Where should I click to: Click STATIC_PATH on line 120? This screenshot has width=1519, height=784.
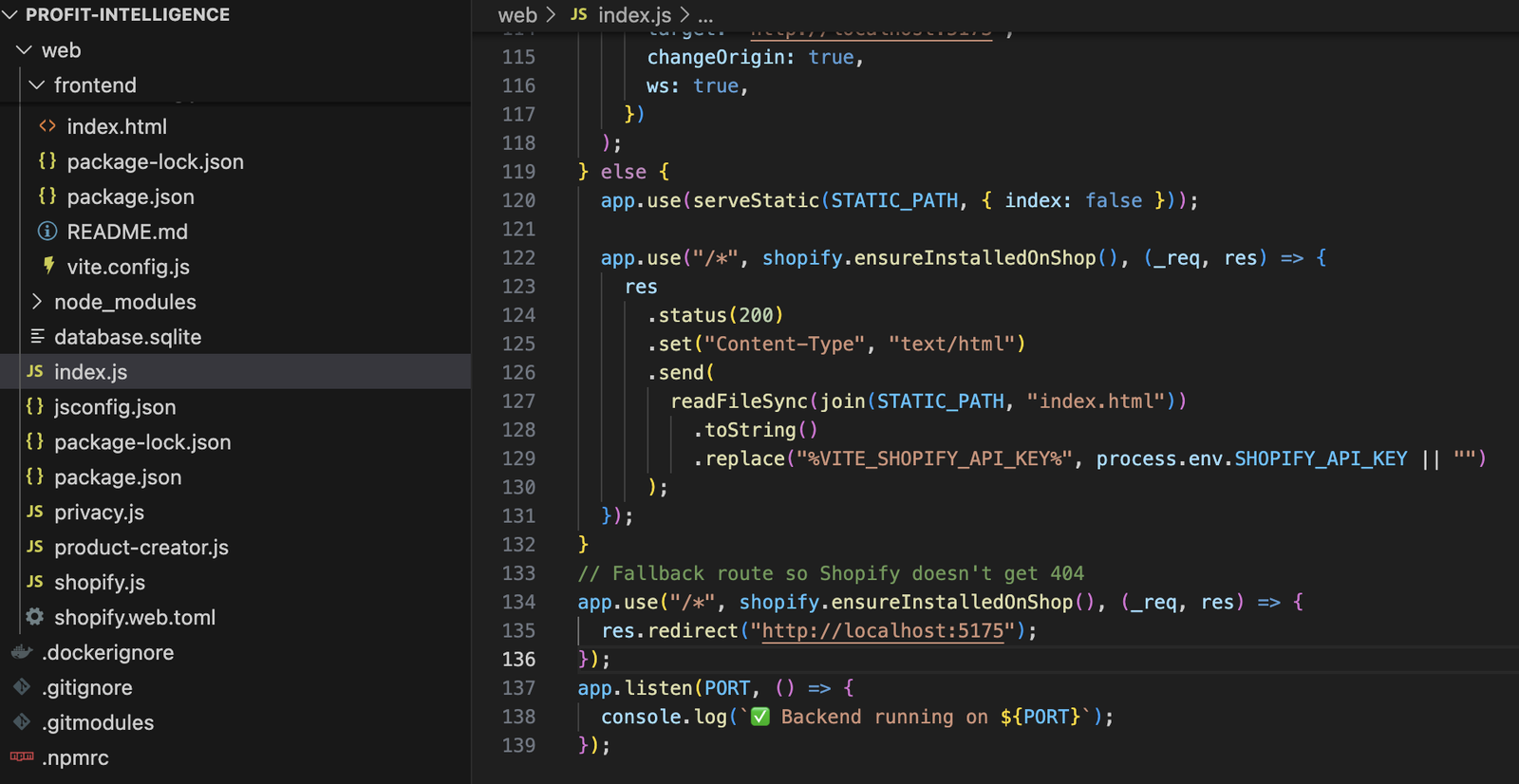click(x=894, y=200)
